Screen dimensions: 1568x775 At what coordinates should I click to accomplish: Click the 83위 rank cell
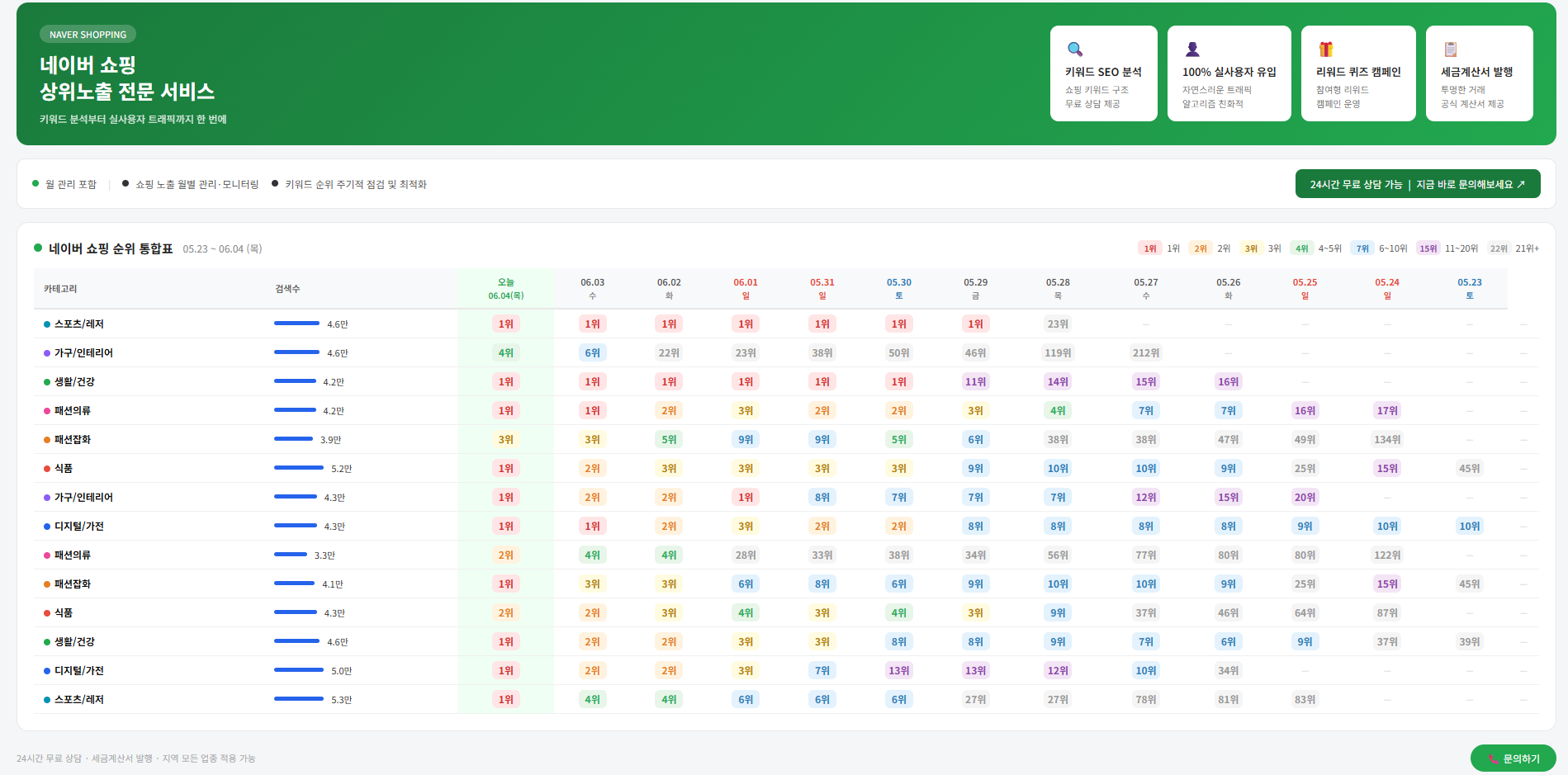coord(1305,699)
